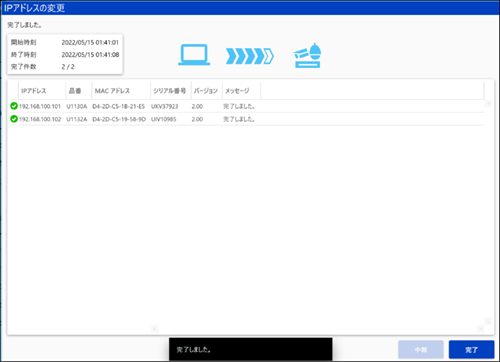Click the 中断 button
500x362 pixels.
pos(421,349)
